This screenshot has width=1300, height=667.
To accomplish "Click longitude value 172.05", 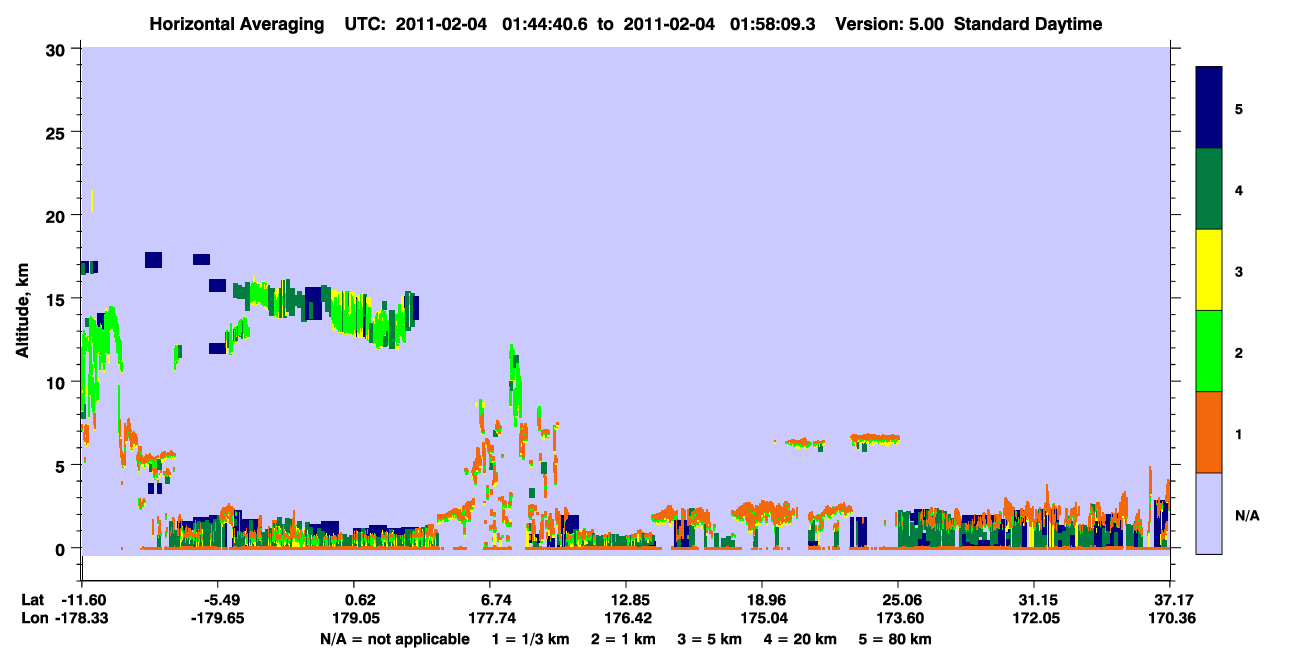I will coord(1034,618).
